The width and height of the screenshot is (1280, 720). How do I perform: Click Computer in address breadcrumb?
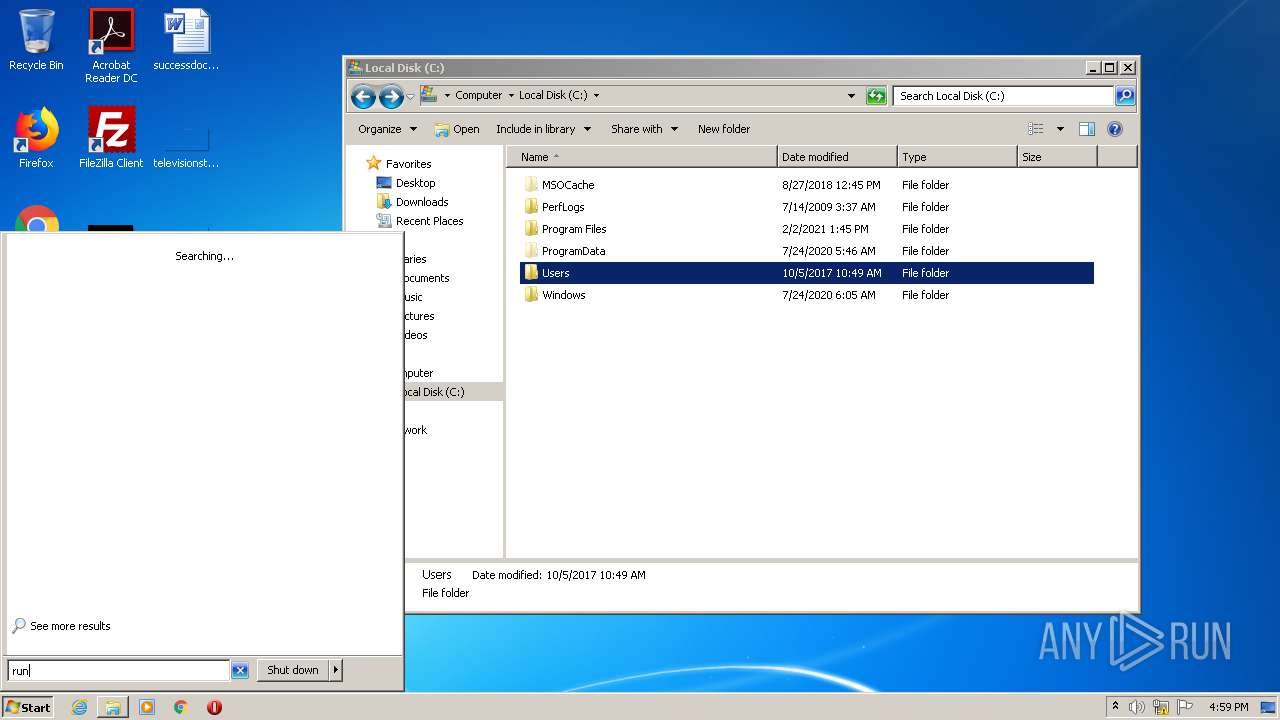coord(478,96)
